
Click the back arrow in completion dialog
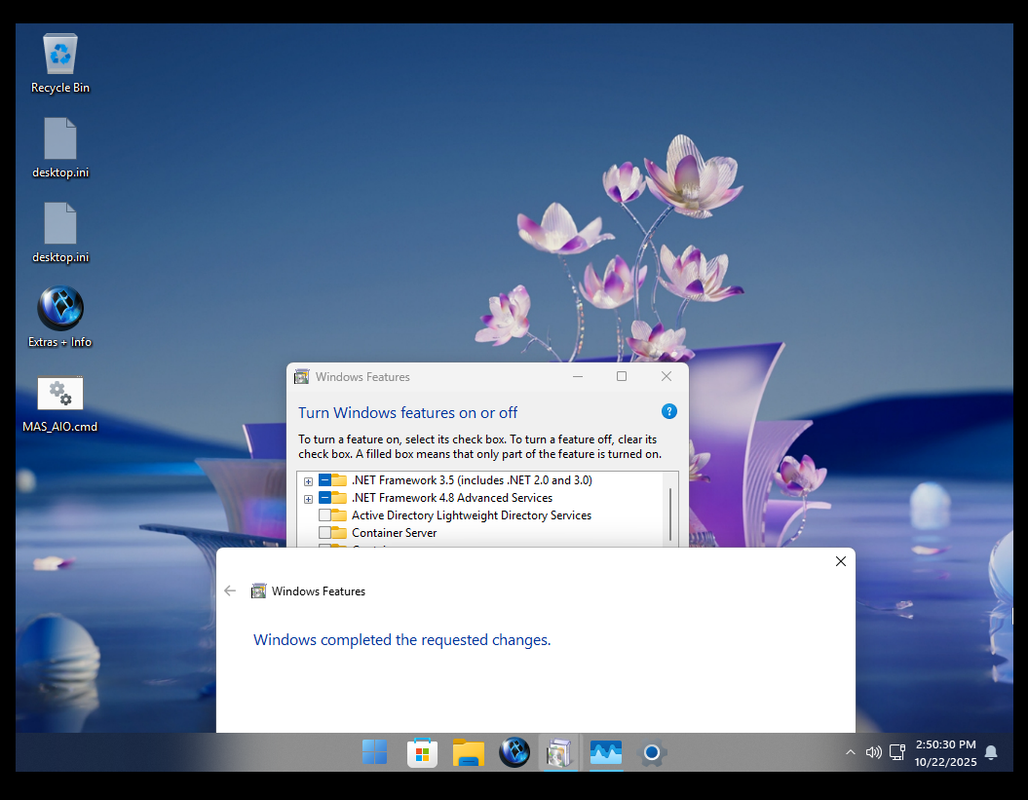pos(229,591)
